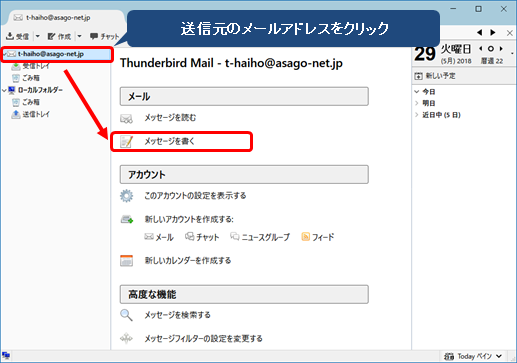Click the 火曜日 weekday label
This screenshot has width=517, height=363.
click(456, 49)
